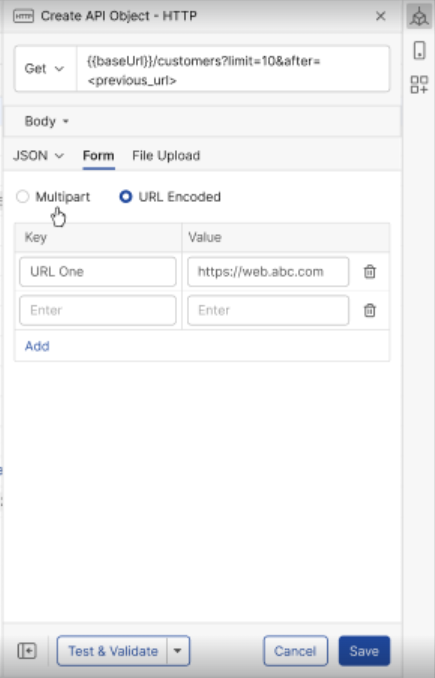Select the Multipart radio button
This screenshot has width=435, height=678.
coord(22,197)
